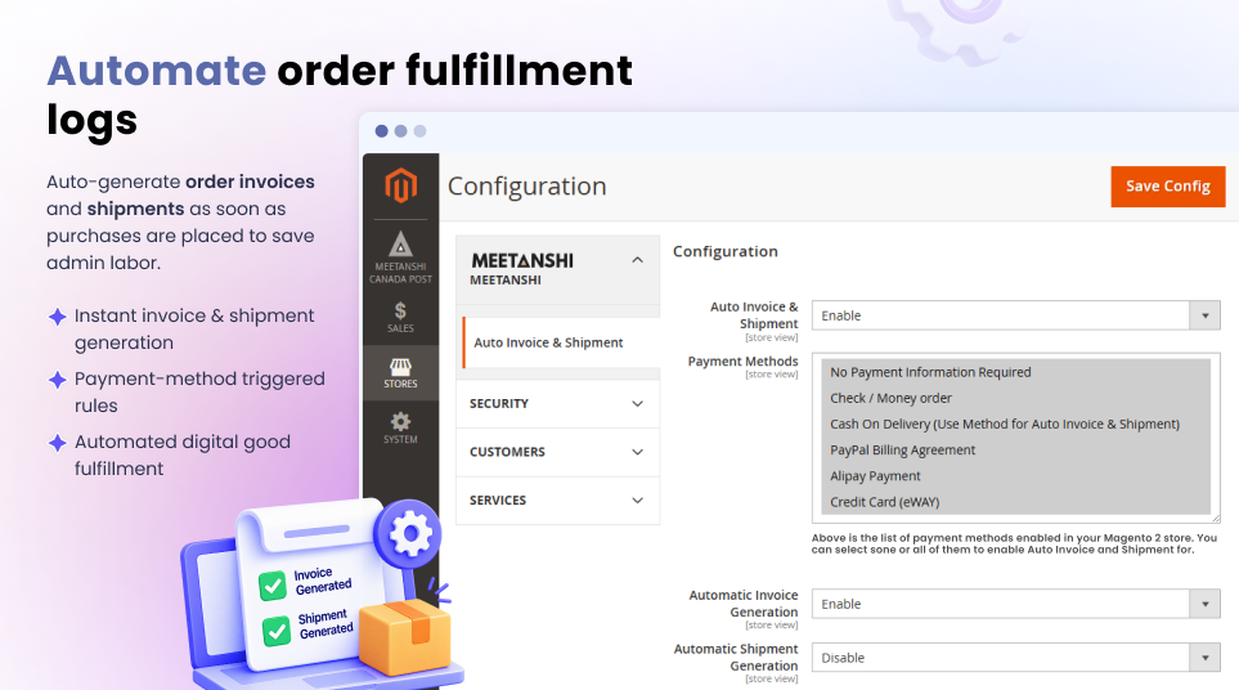
Task: Select No Payment Information Required option
Action: pyautogui.click(x=1016, y=372)
